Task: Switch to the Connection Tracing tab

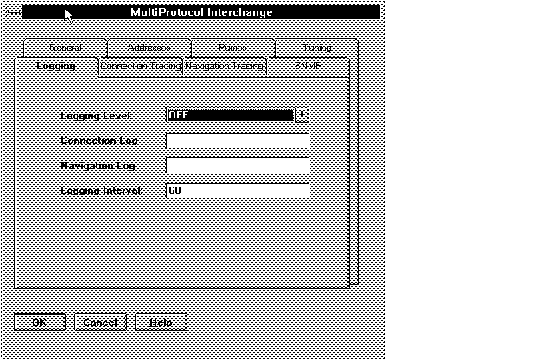Action: pyautogui.click(x=140, y=66)
